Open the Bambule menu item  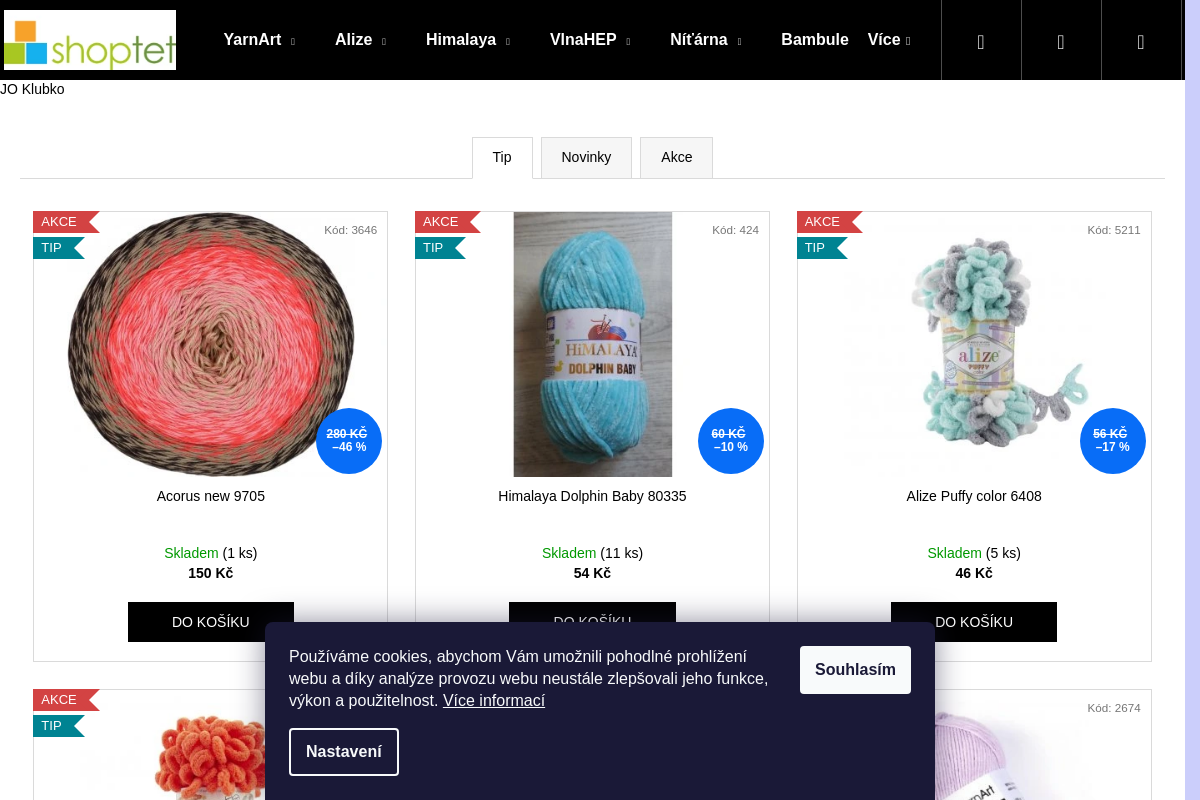pyautogui.click(x=814, y=40)
